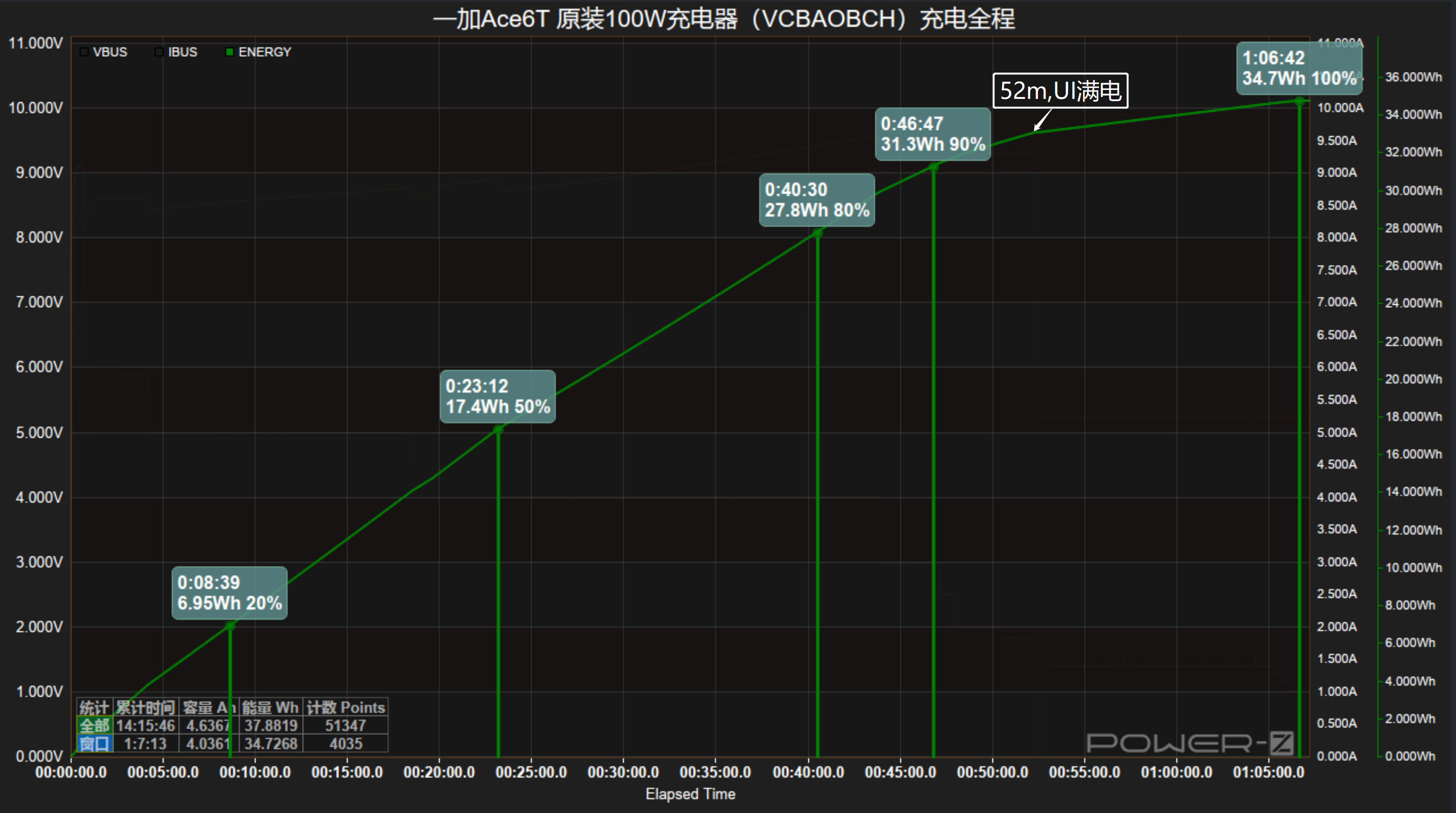Select the 0:46:47 90% marker label
The width and height of the screenshot is (1456, 813).
point(933,134)
